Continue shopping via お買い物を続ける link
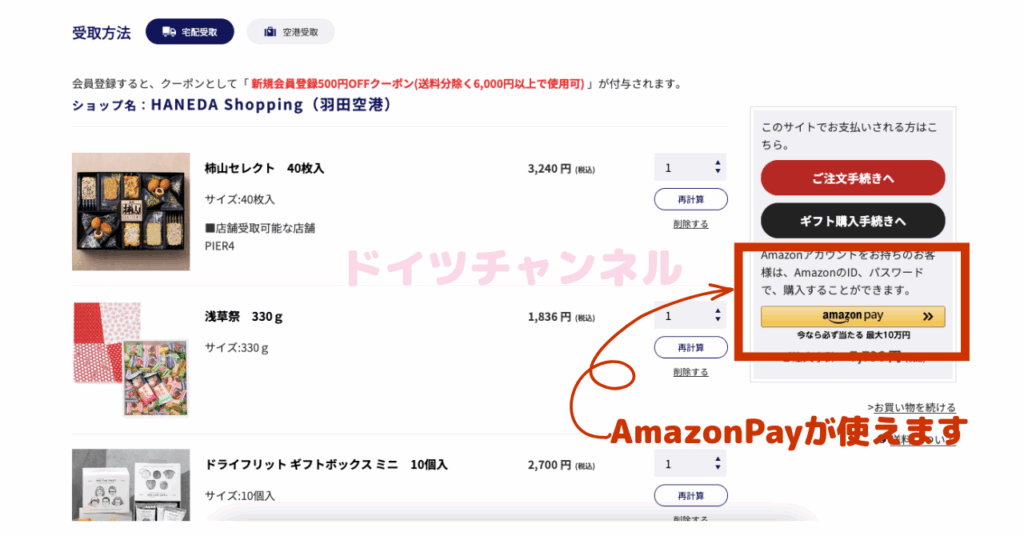1024x536 pixels. [x=912, y=407]
